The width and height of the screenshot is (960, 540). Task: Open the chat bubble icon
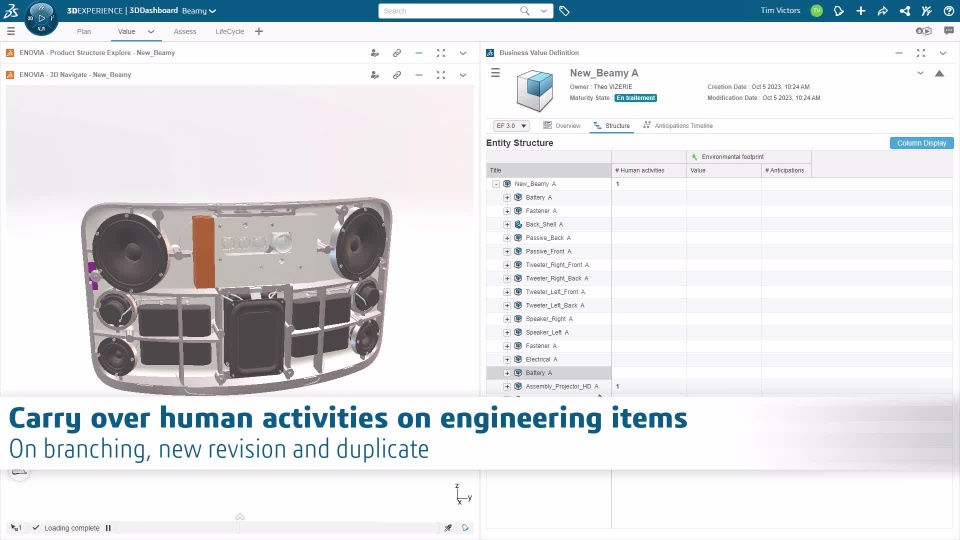[948, 31]
